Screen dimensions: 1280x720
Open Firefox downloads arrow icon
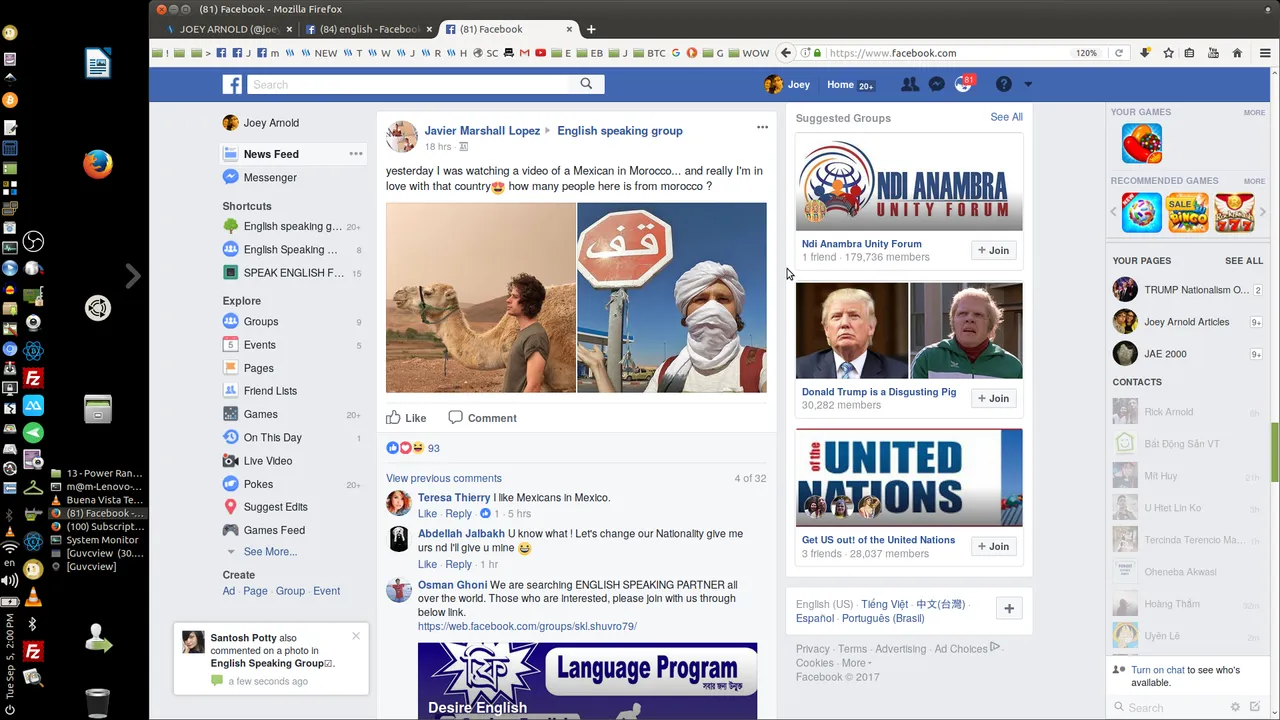click(1145, 53)
